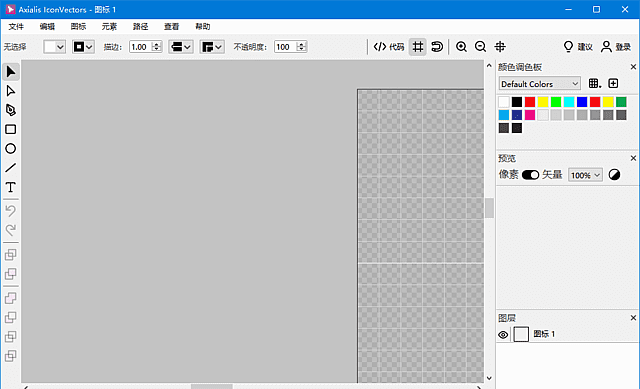The width and height of the screenshot is (640, 389).
Task: Close the 图层 panel
Action: coord(633,318)
